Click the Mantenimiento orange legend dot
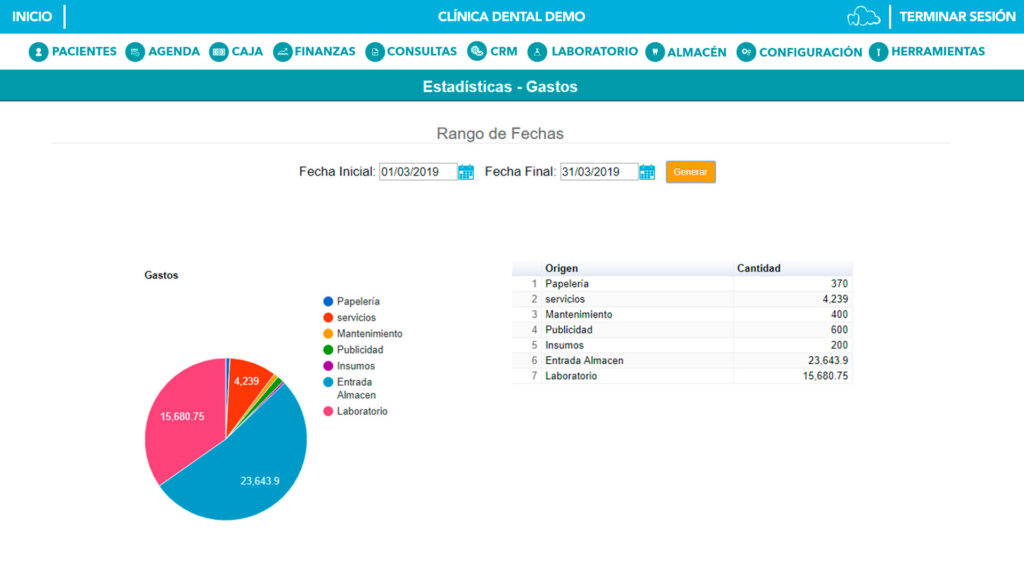Screen dimensions: 1024x576 tap(328, 334)
